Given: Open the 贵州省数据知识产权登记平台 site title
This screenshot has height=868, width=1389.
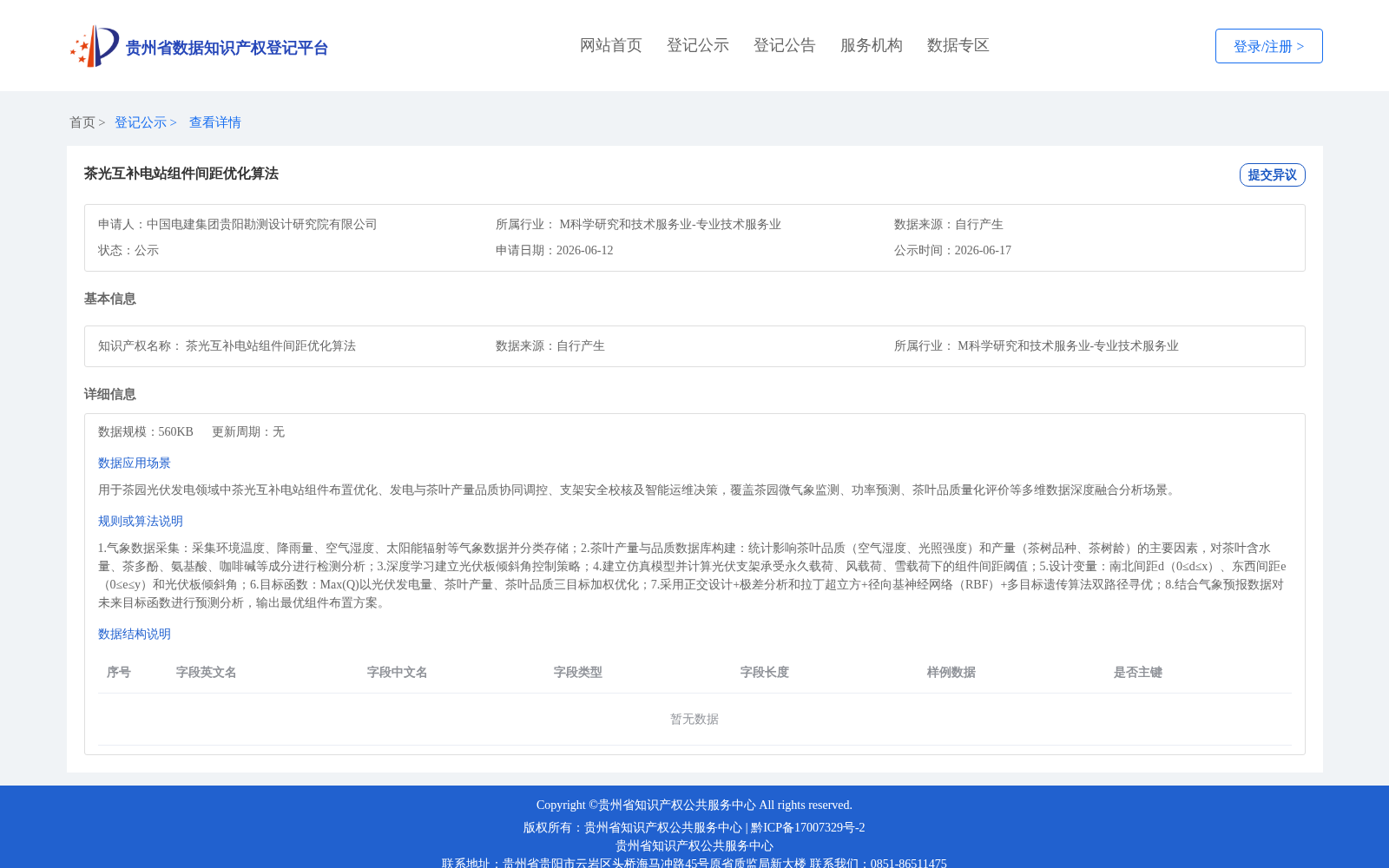Looking at the screenshot, I should click(227, 48).
